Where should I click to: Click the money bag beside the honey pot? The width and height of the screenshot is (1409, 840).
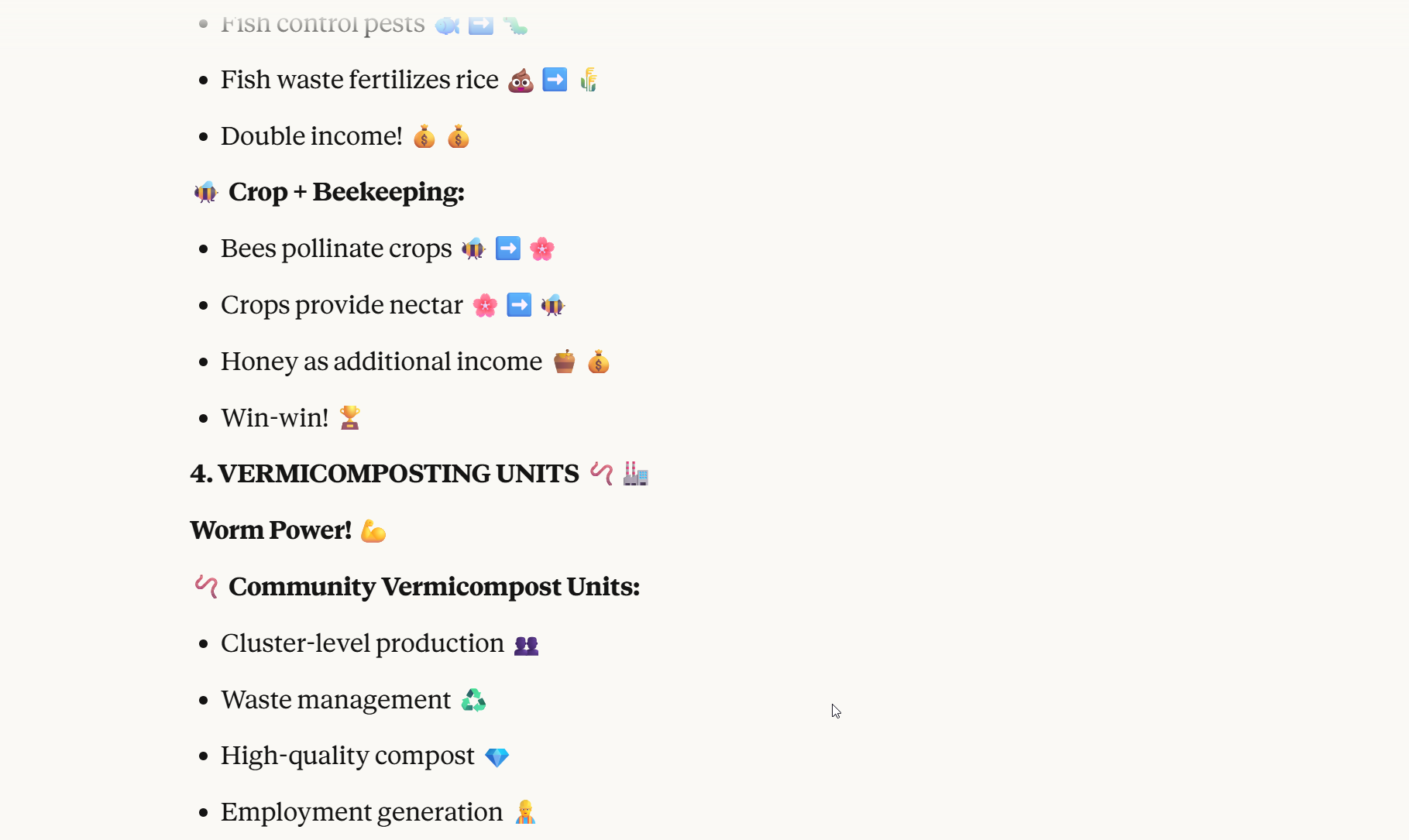599,362
